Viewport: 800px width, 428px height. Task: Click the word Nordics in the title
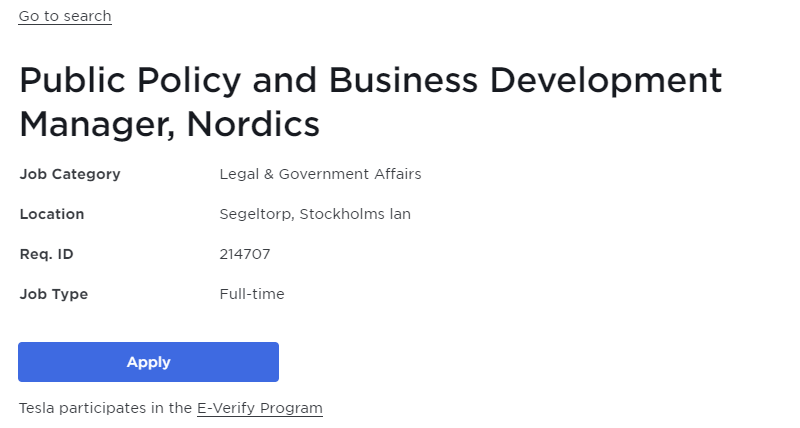pos(253,125)
